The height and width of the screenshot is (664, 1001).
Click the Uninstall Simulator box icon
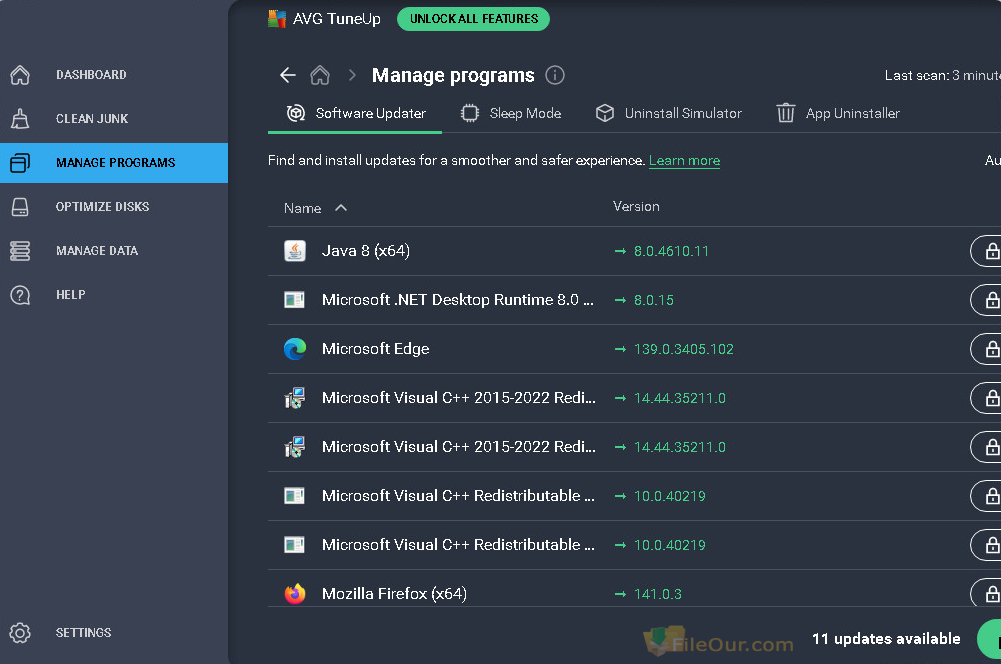[605, 114]
